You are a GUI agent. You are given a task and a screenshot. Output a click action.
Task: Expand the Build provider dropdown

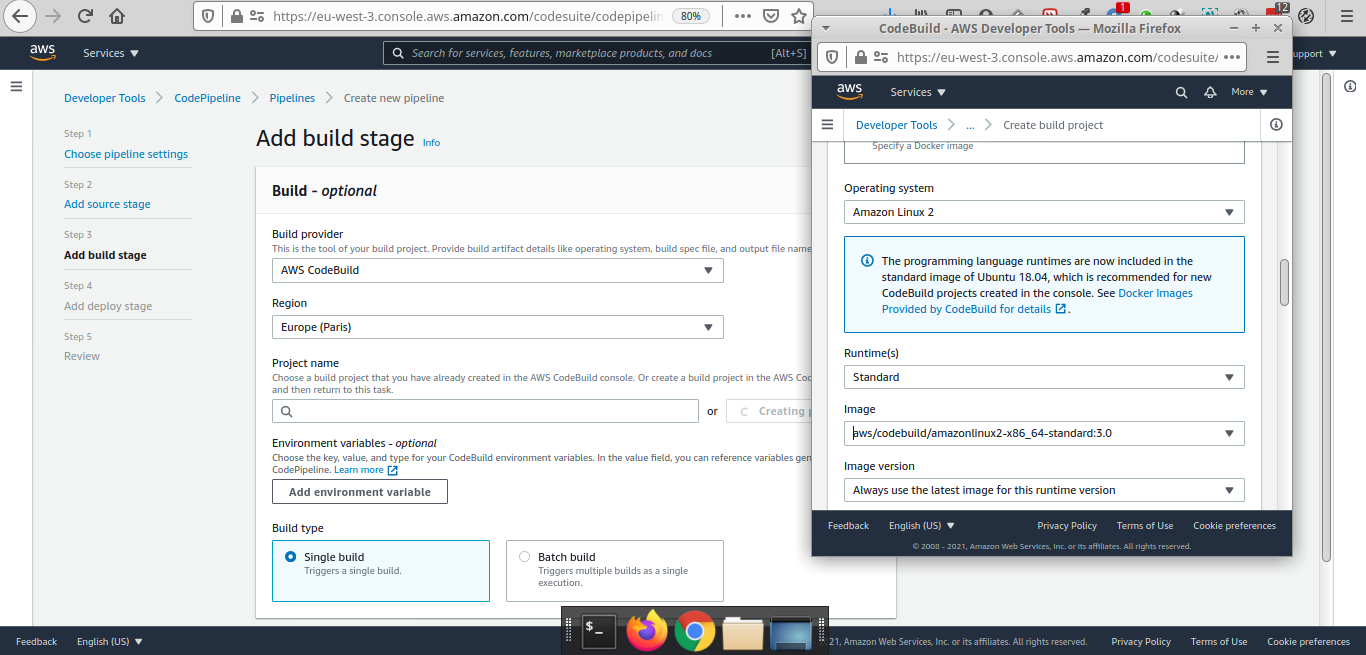coord(497,270)
